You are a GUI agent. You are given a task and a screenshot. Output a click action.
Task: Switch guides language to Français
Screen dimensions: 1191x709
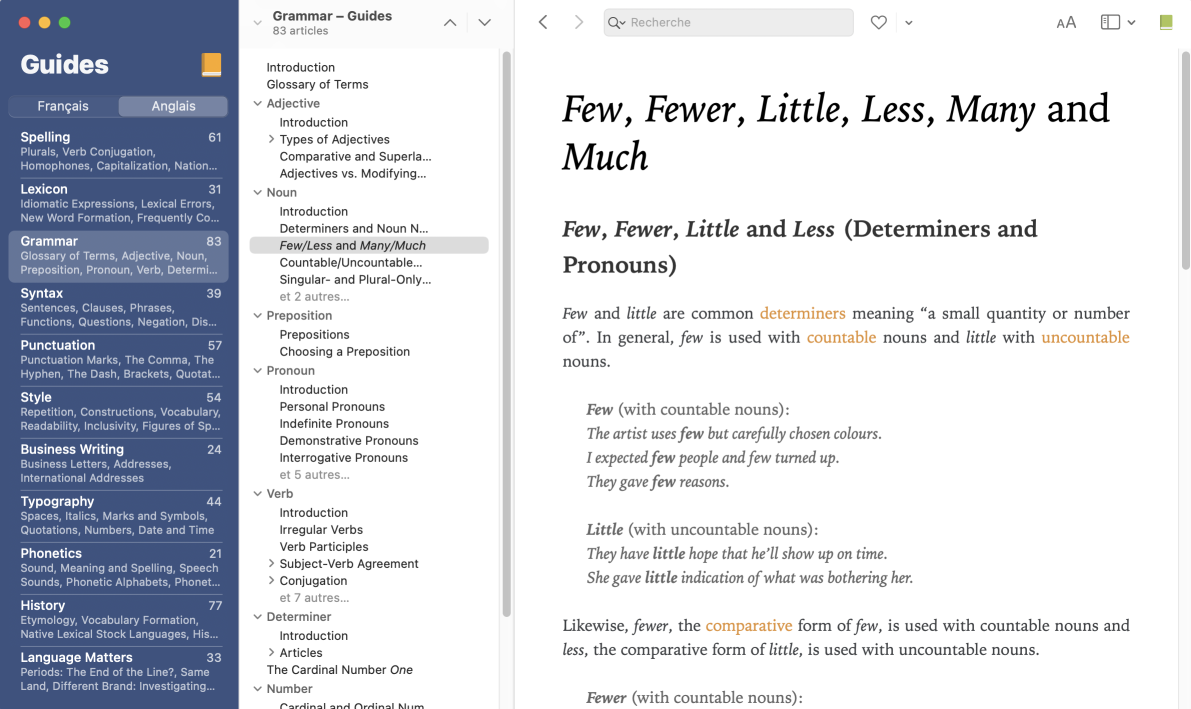click(x=63, y=106)
